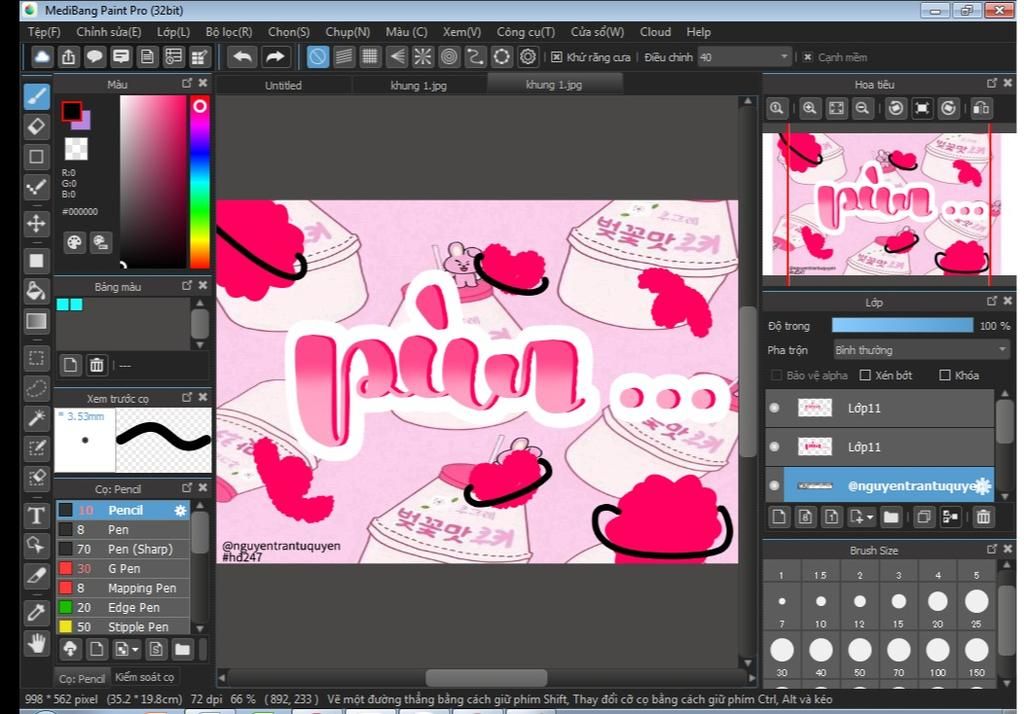1024x714 pixels.
Task: Open the Bộ lọc(R) menu
Action: point(229,32)
